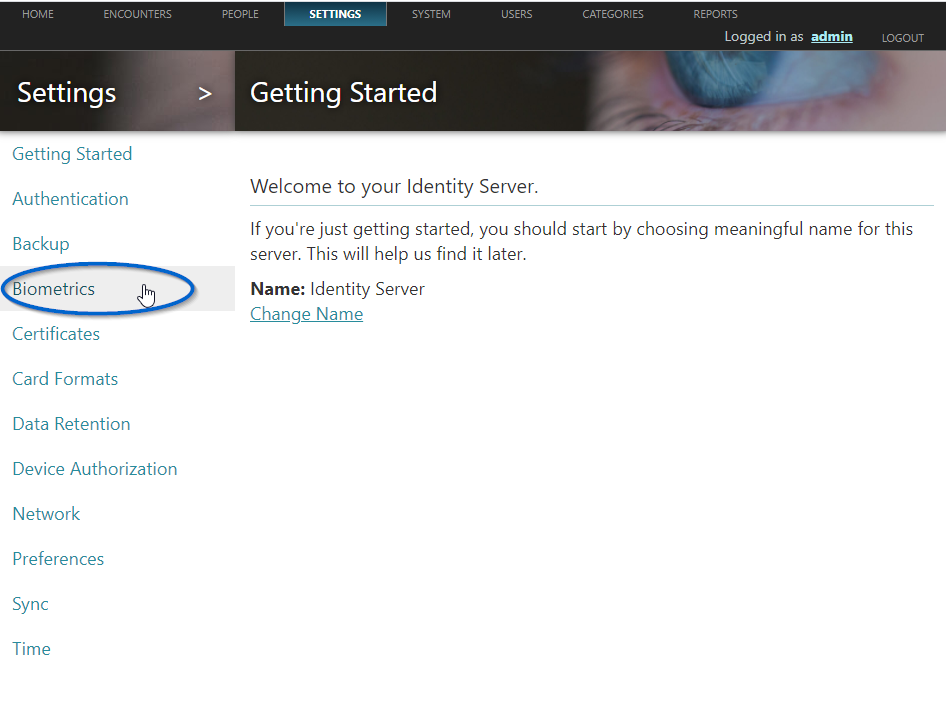Go to the Categories tab
The image size is (946, 705).
tap(613, 14)
